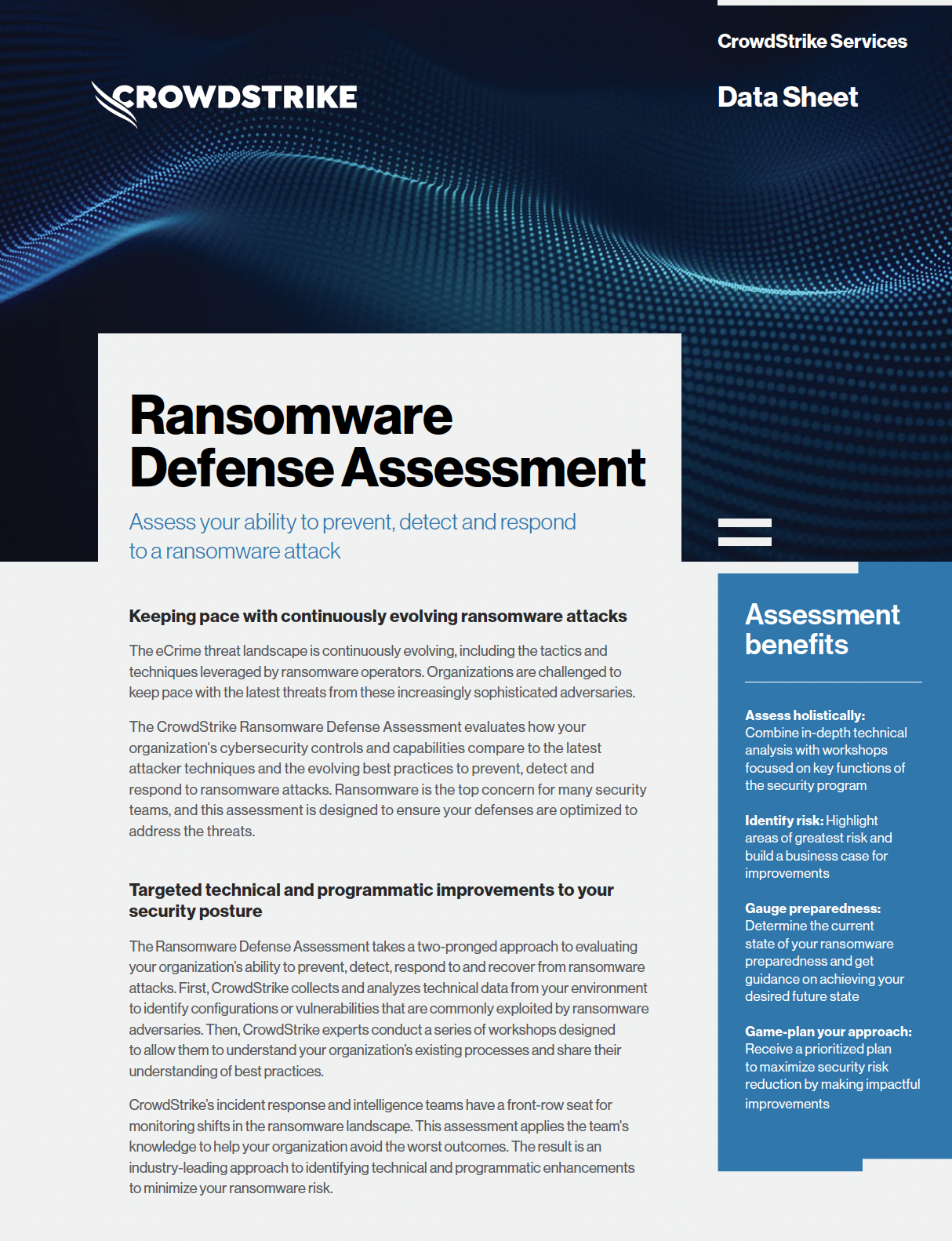
Task: Click the 'Assessment benefits' sidebar heading
Action: (822, 629)
